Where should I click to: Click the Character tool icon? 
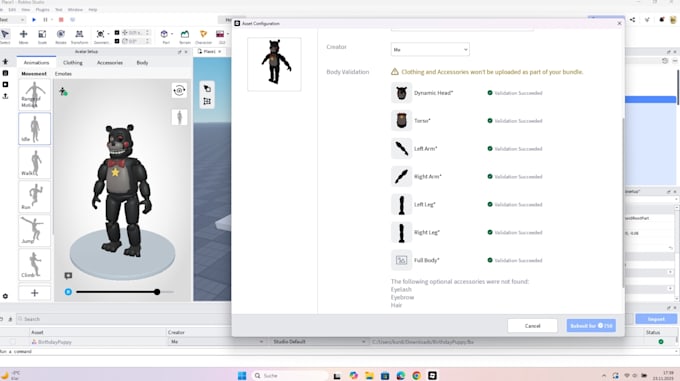point(203,36)
